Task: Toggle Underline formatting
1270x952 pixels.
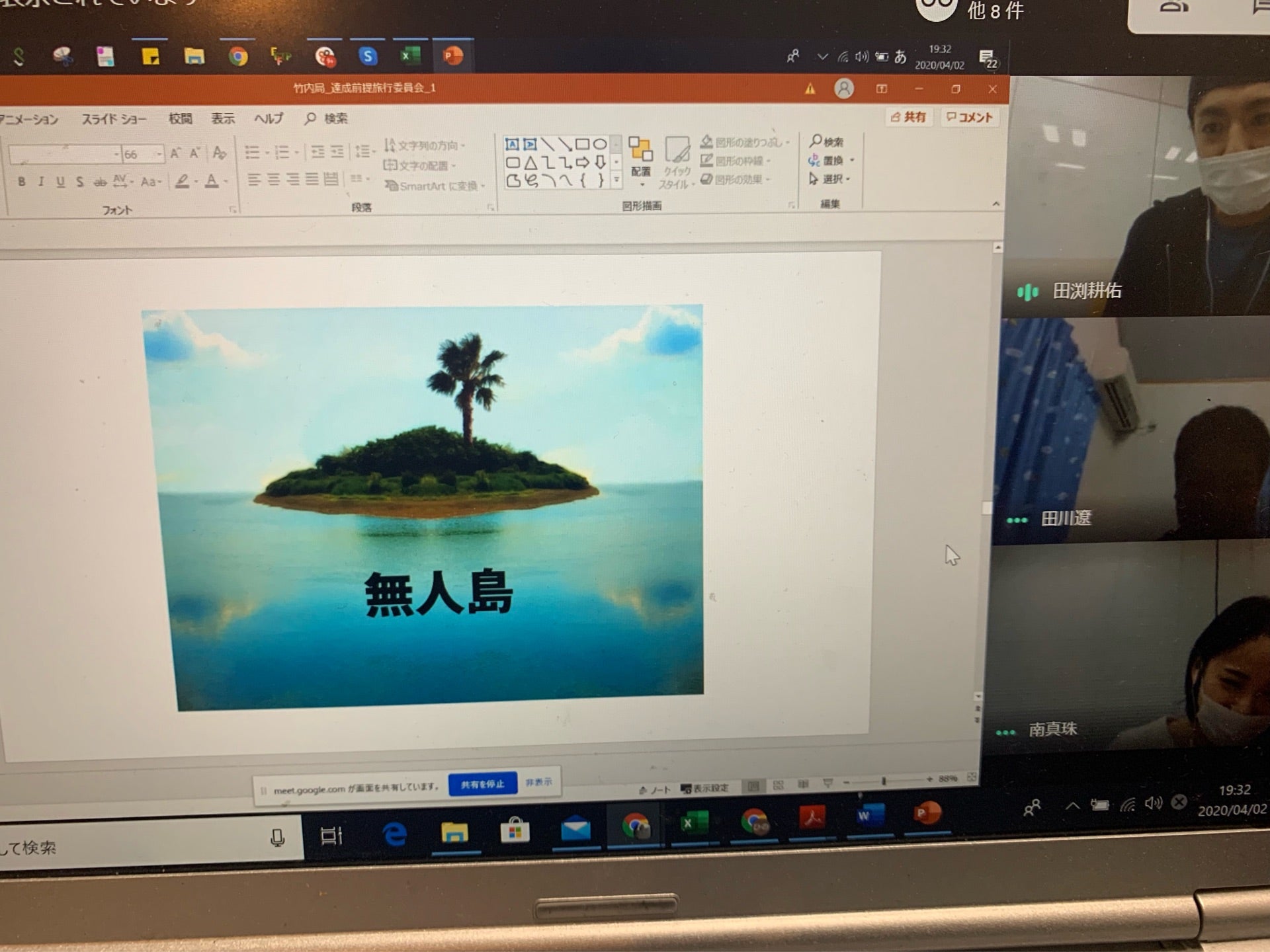Action: click(x=60, y=180)
